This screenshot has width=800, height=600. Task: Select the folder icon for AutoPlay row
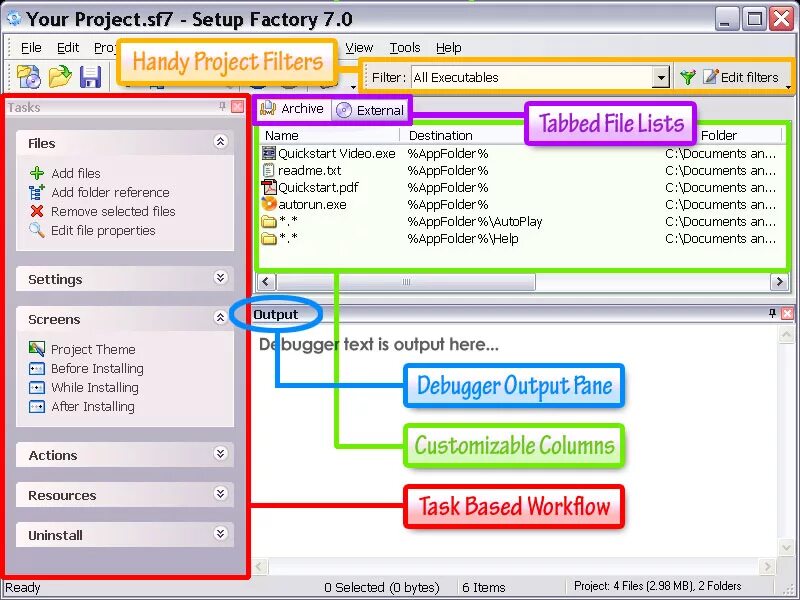[269, 221]
